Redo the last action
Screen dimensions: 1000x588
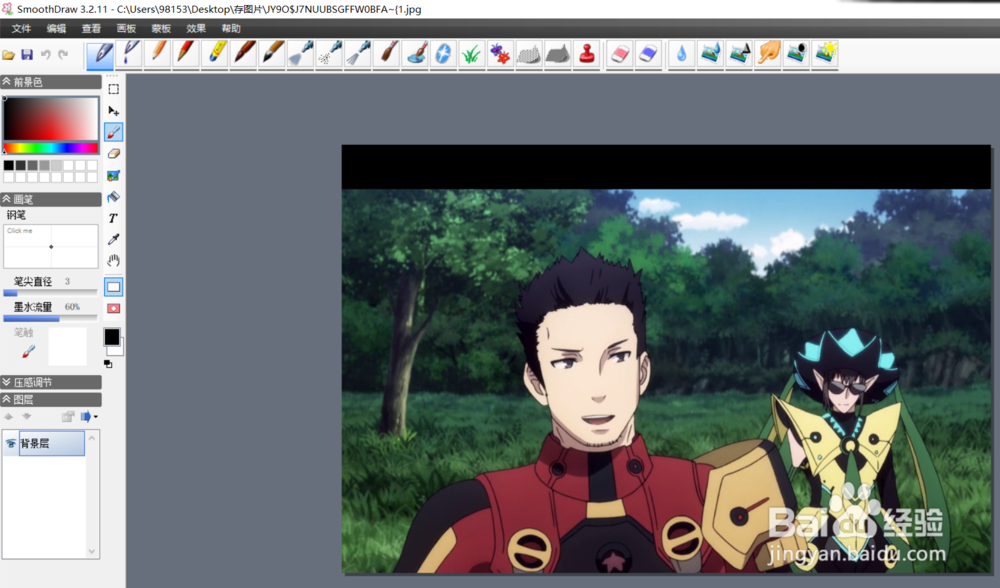tap(63, 55)
